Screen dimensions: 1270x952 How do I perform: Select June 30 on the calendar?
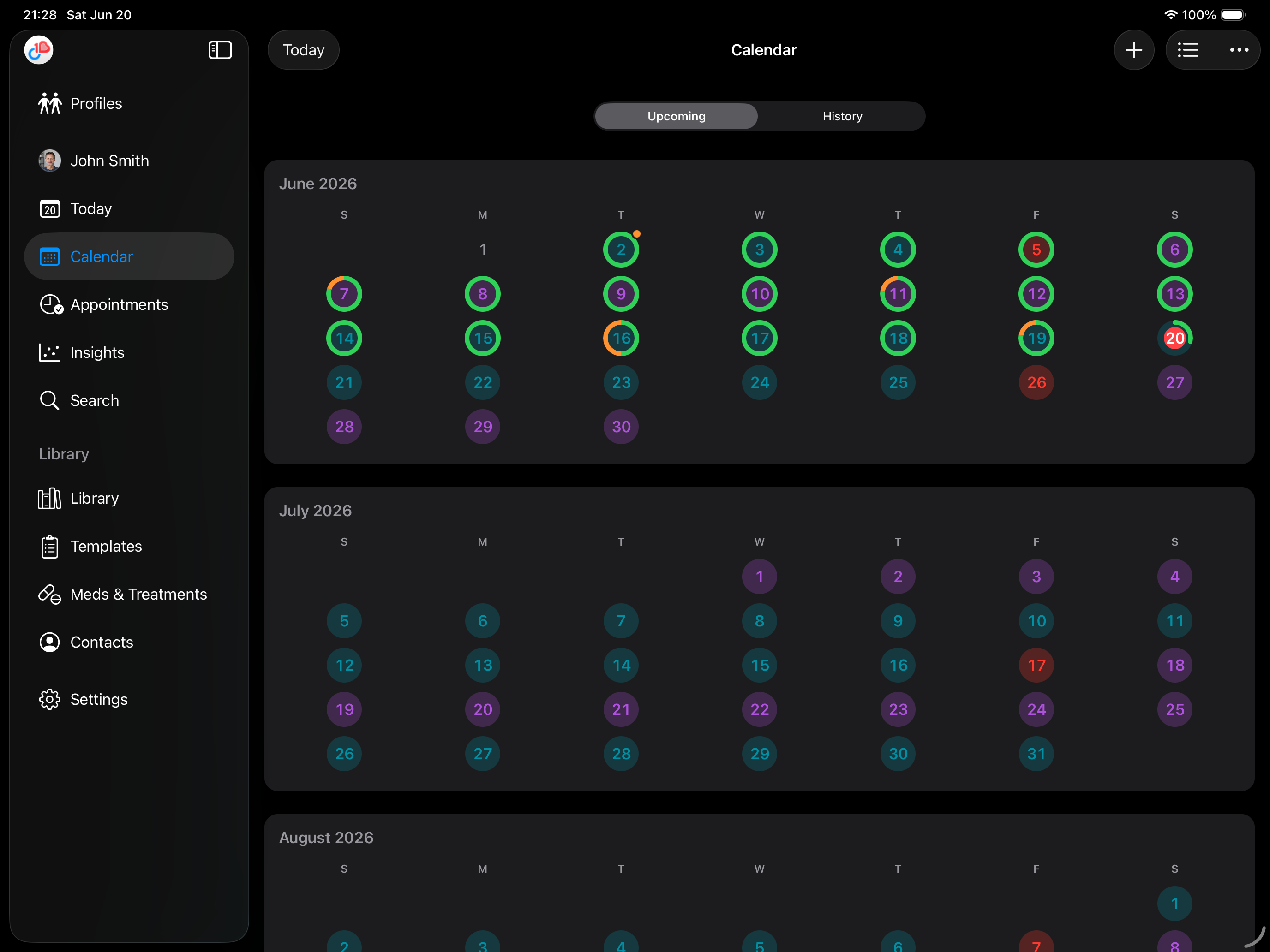pyautogui.click(x=621, y=426)
